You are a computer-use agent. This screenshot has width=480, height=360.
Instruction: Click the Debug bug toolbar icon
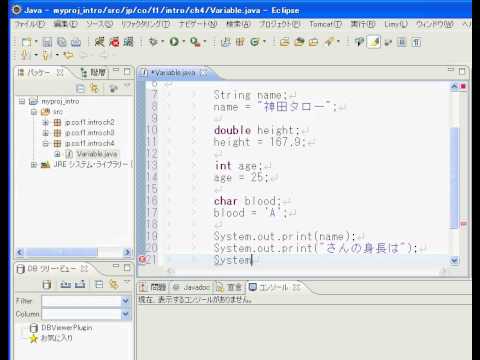coord(153,42)
